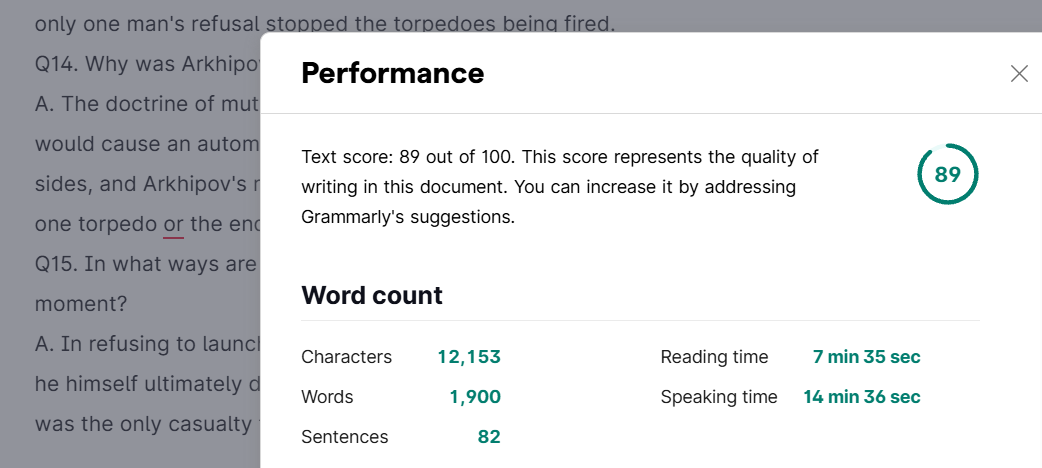Viewport: 1042px width, 468px height.
Task: Click the Characters label
Action: pos(347,357)
